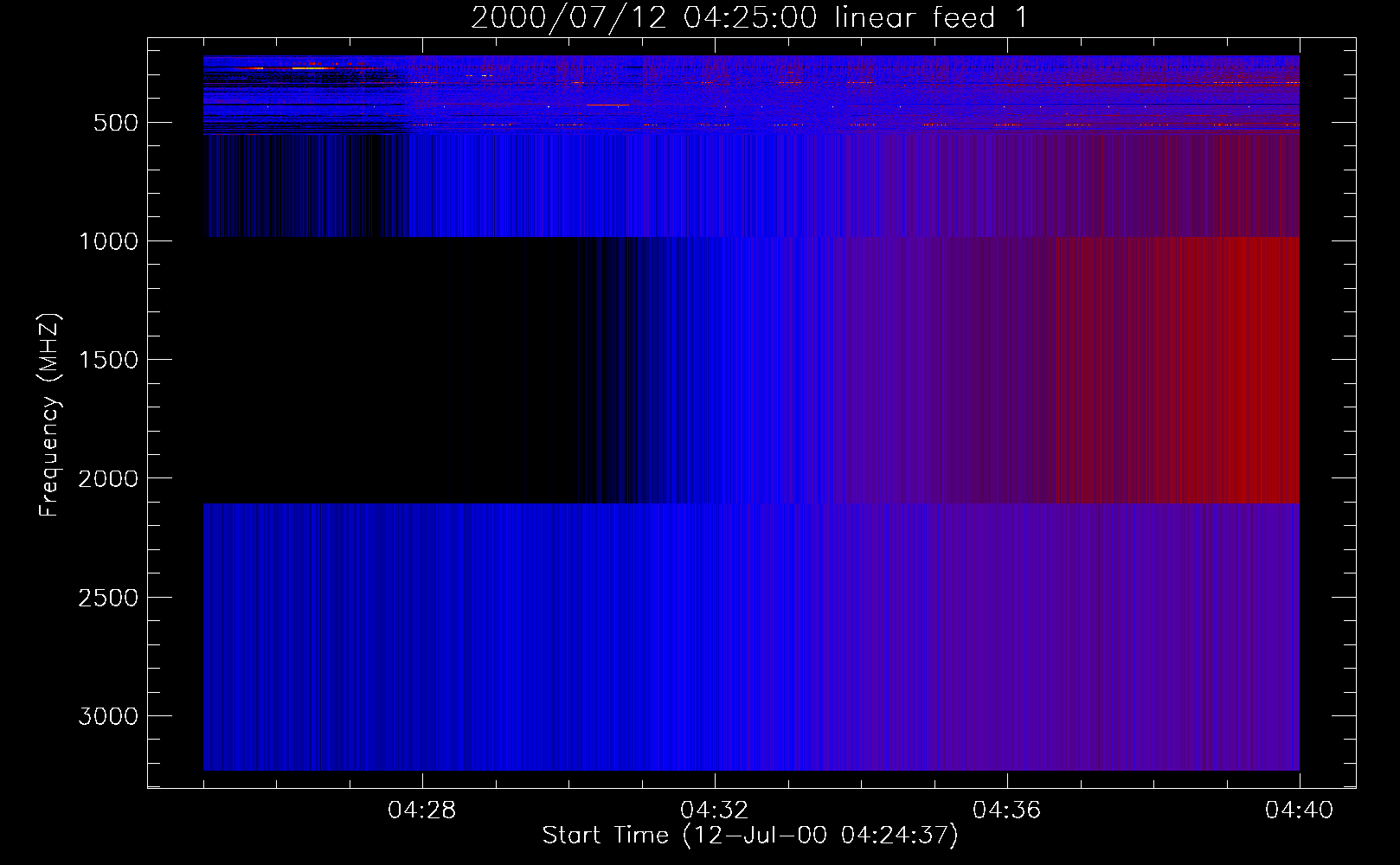Click the 04:40 time tick label
The width and height of the screenshot is (1400, 865).
tap(1300, 811)
